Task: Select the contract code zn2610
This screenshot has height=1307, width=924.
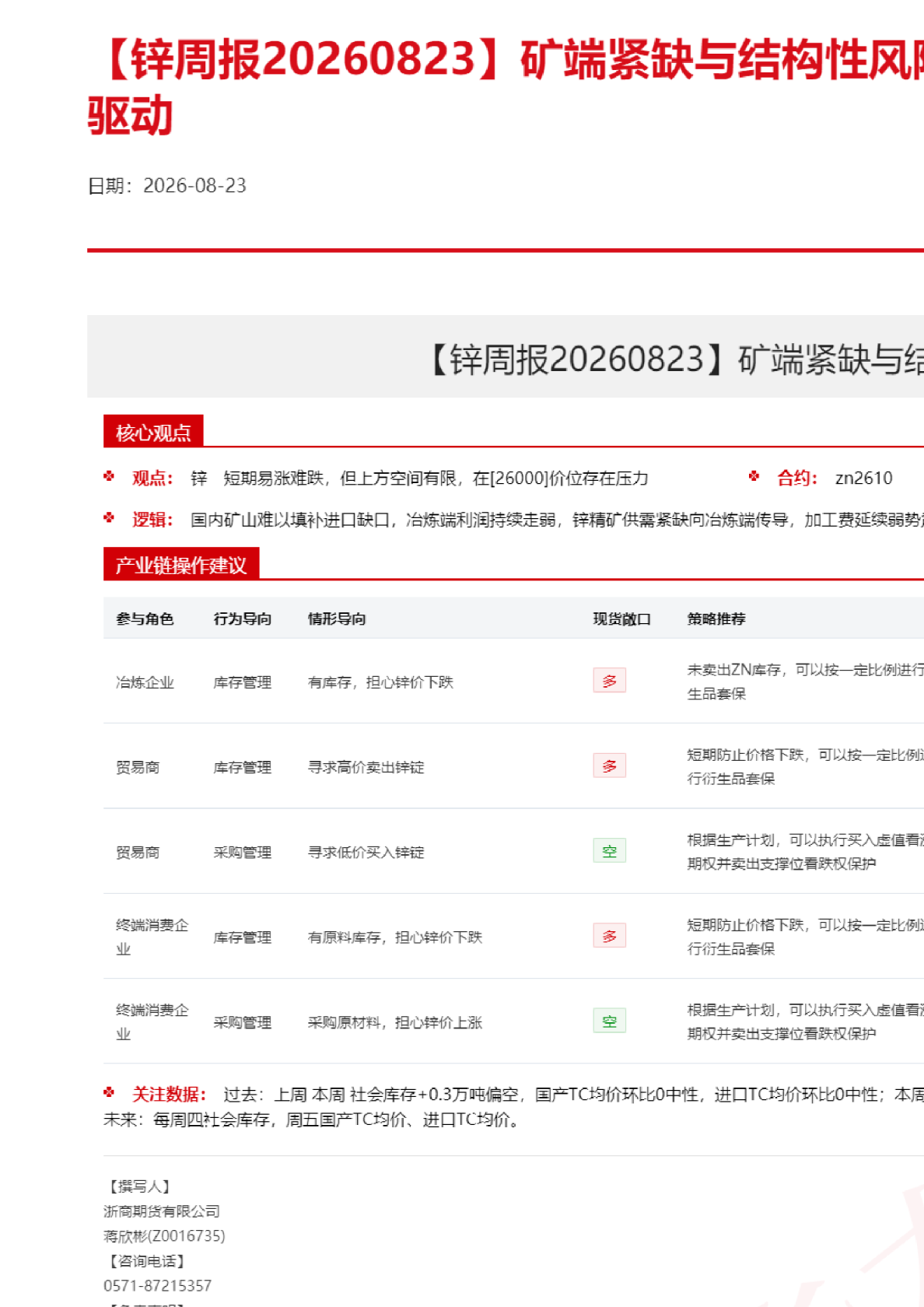Action: coord(863,478)
